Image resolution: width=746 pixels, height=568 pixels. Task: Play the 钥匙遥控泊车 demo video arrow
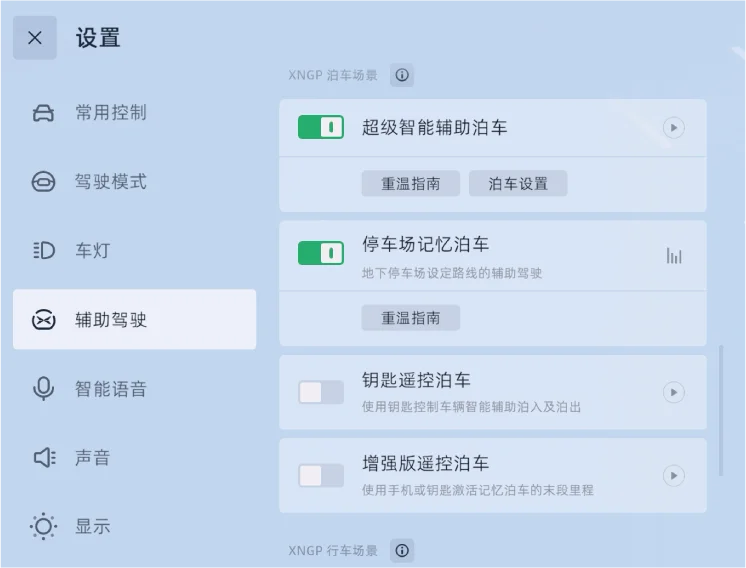[674, 392]
